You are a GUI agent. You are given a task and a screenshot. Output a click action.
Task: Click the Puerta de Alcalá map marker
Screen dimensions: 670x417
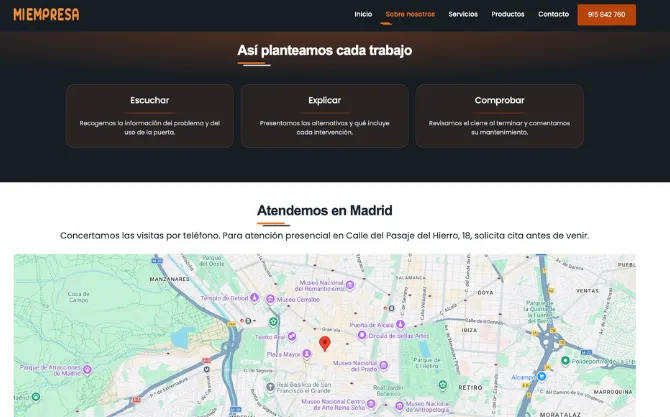tap(400, 324)
